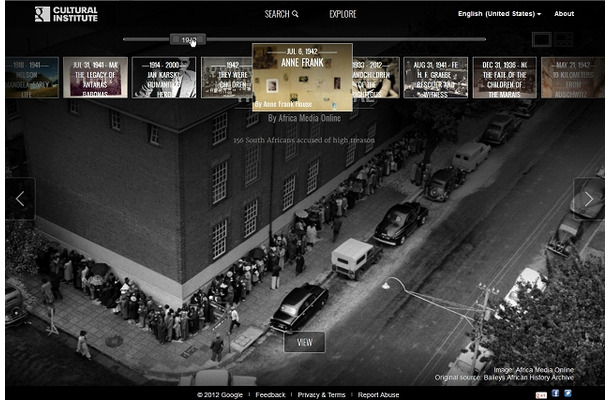Switch to grid view mode
Image resolution: width=610 pixels, height=400 pixels.
565,40
